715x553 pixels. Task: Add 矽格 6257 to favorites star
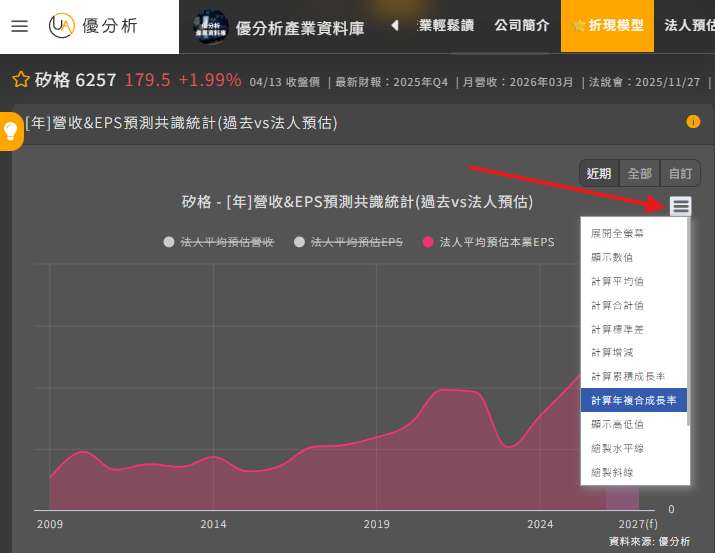coord(20,80)
